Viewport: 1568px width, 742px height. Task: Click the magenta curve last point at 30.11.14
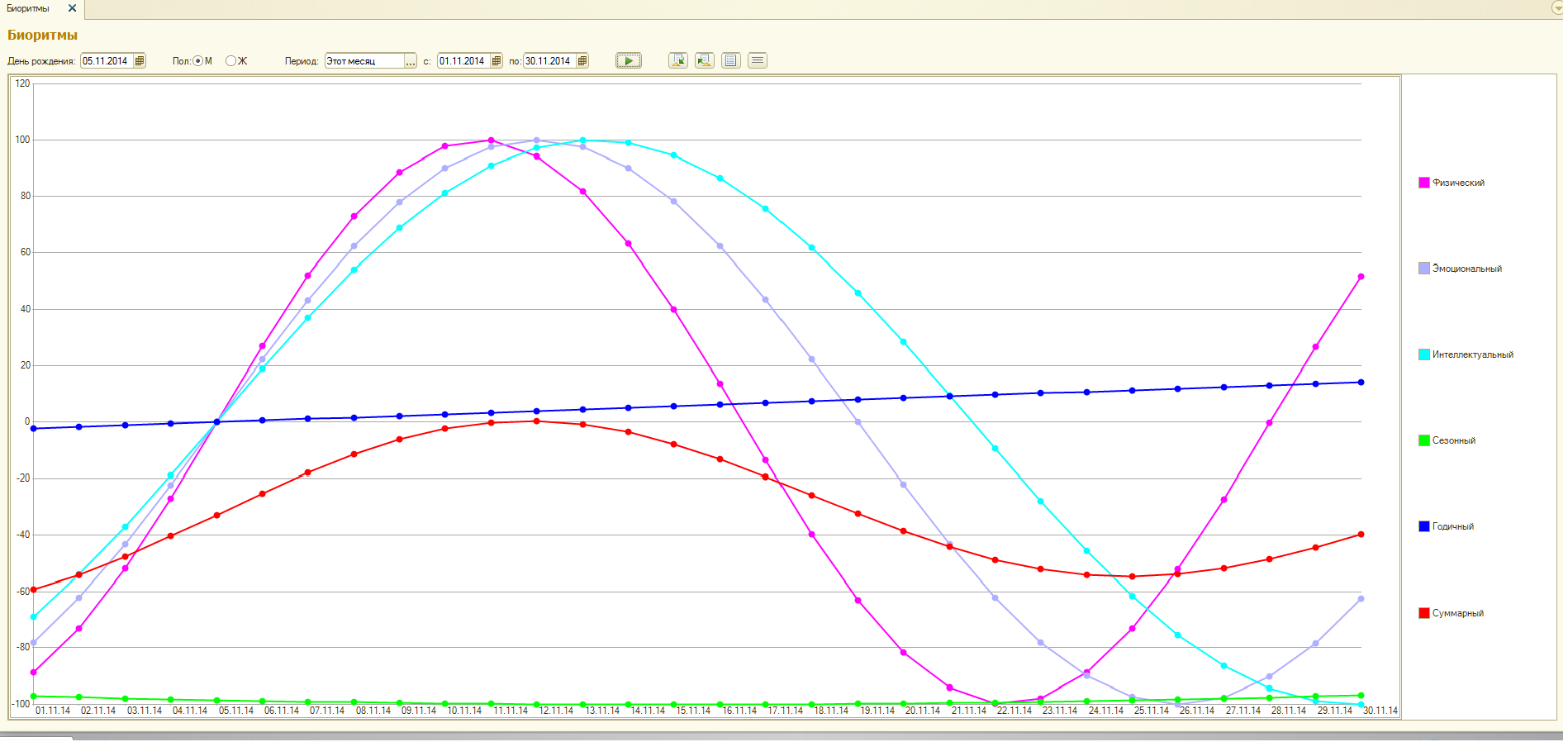(x=1361, y=277)
